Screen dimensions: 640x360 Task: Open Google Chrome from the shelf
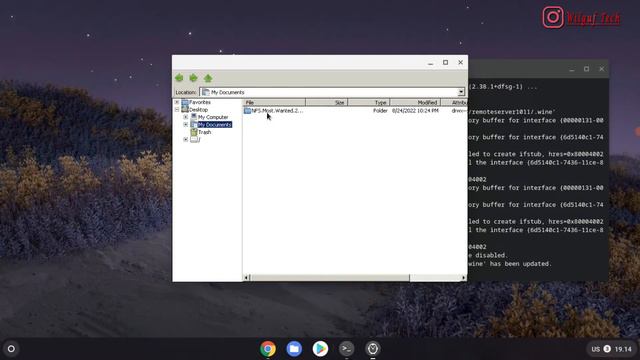point(268,349)
